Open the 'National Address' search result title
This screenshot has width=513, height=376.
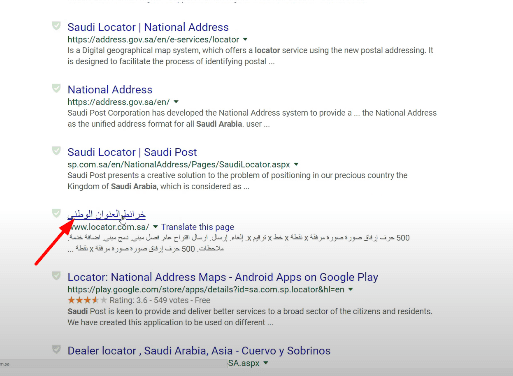(x=110, y=90)
